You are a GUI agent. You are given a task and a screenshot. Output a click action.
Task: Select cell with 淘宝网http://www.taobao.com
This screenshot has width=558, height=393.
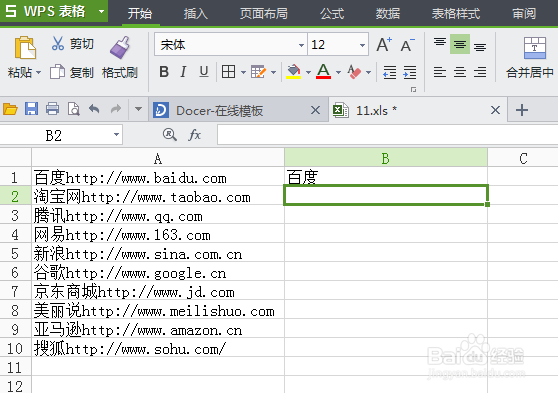point(158,196)
